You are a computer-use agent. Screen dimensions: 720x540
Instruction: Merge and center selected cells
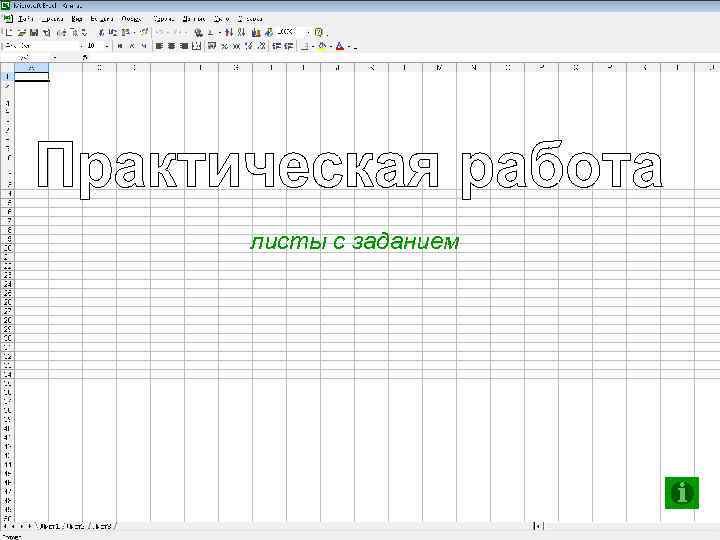(x=197, y=46)
